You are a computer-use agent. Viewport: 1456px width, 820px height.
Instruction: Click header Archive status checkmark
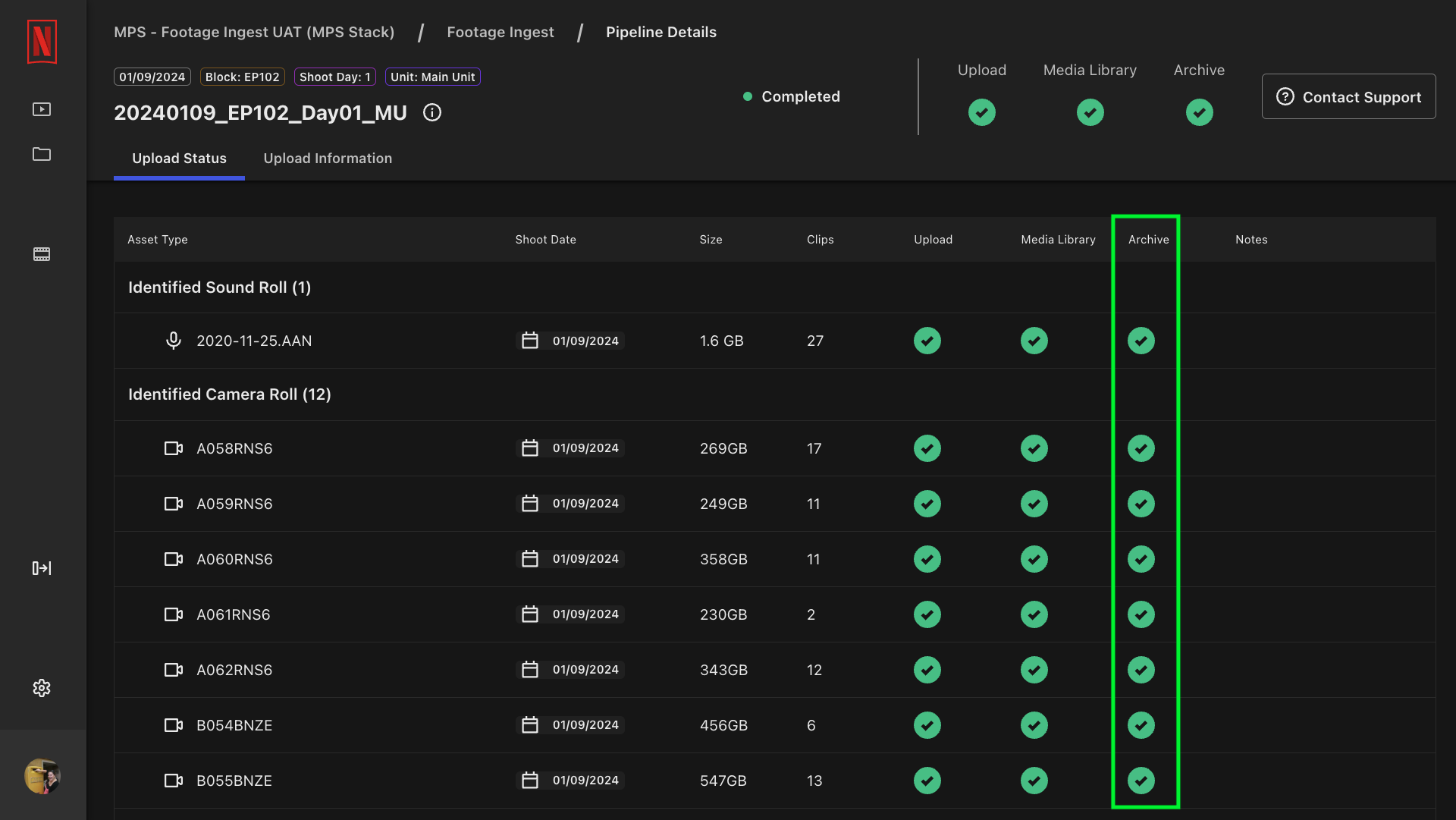pyautogui.click(x=1200, y=112)
